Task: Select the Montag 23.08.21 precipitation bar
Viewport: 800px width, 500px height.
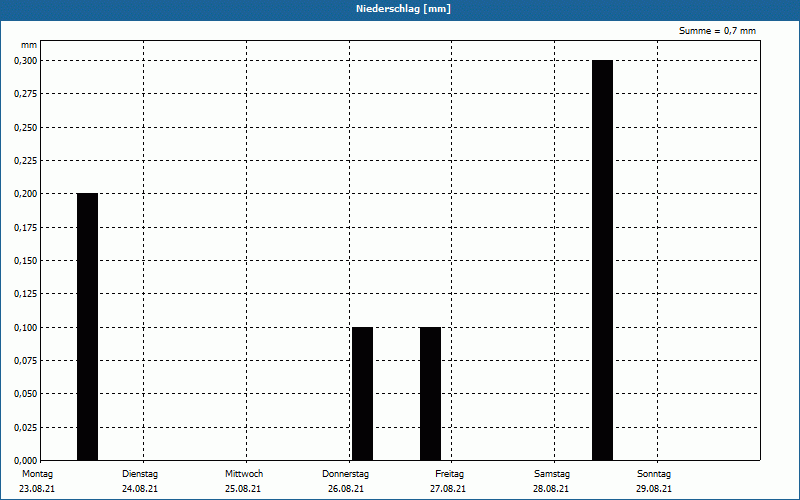Action: 87,327
